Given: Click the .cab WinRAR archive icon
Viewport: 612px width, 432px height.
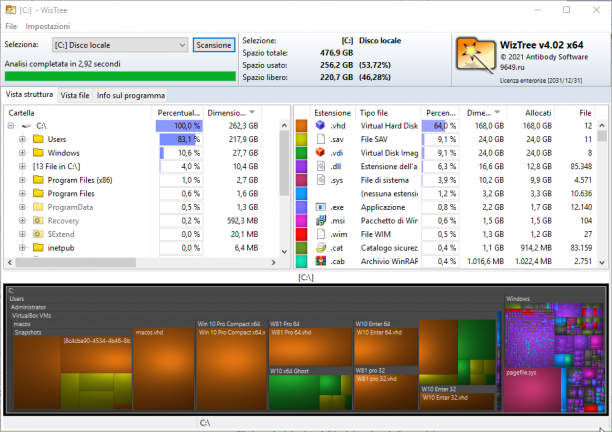Looking at the screenshot, I should 320,261.
